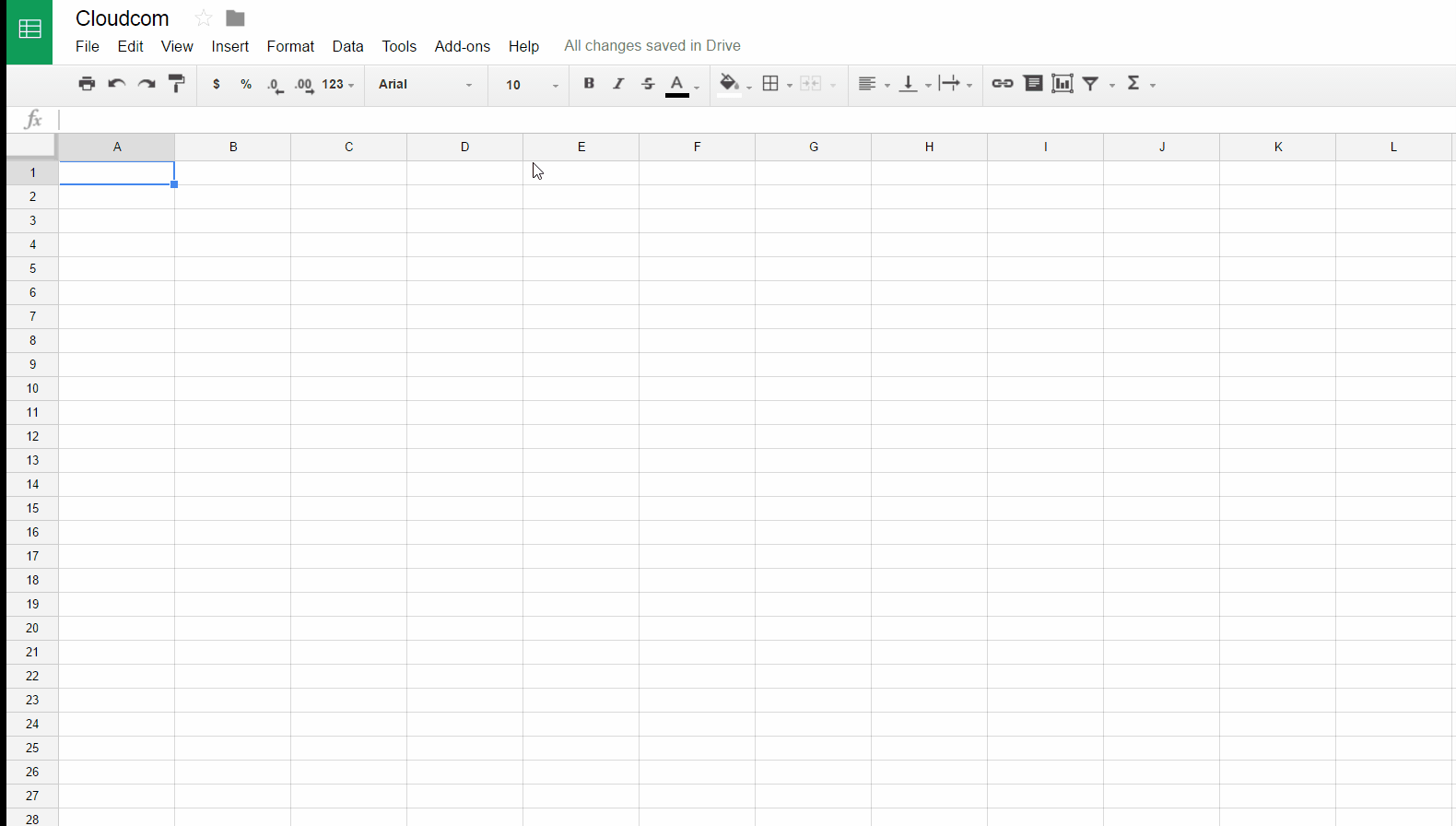Increase decimal places

coord(304,85)
